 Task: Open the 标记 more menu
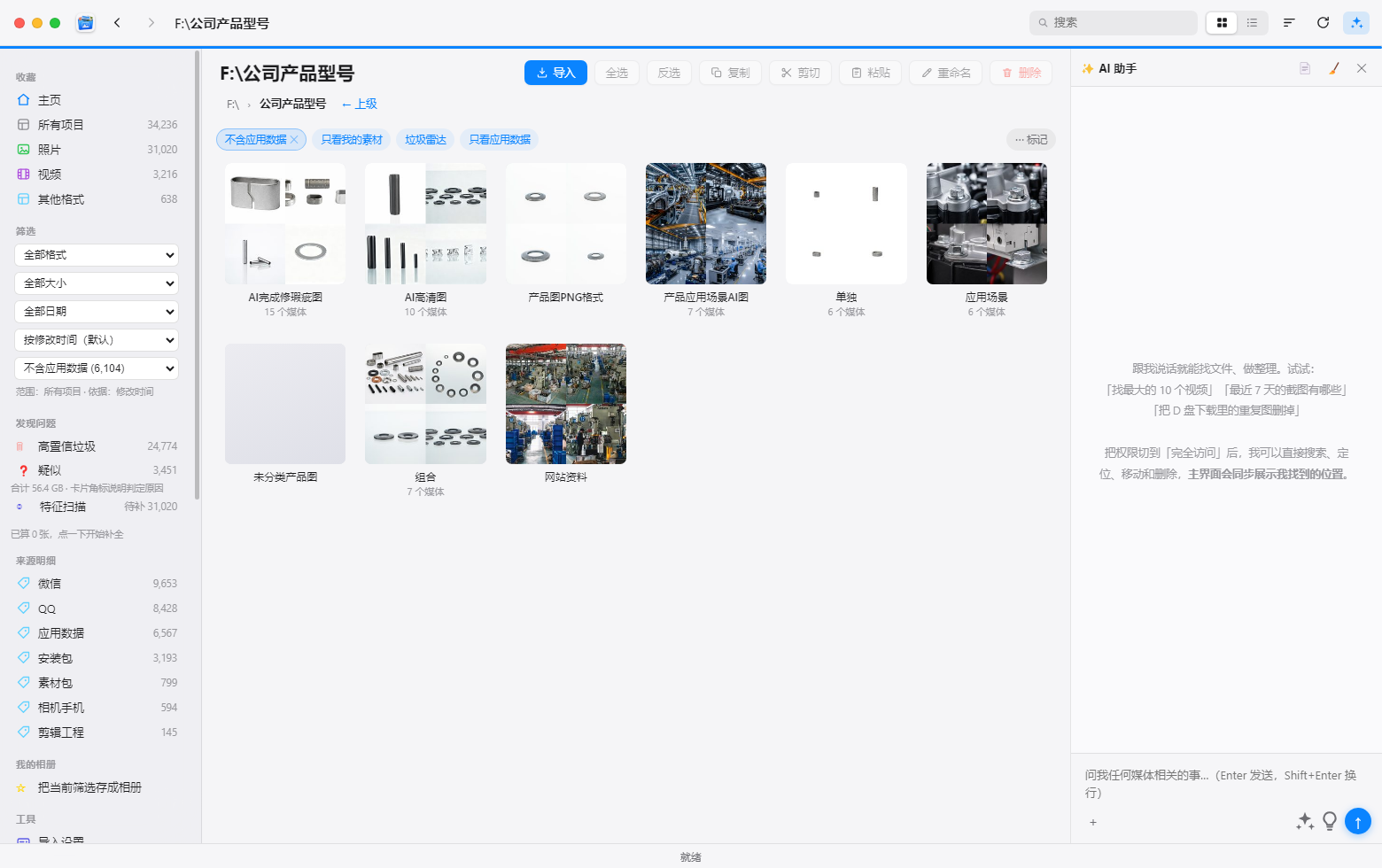tap(1031, 139)
